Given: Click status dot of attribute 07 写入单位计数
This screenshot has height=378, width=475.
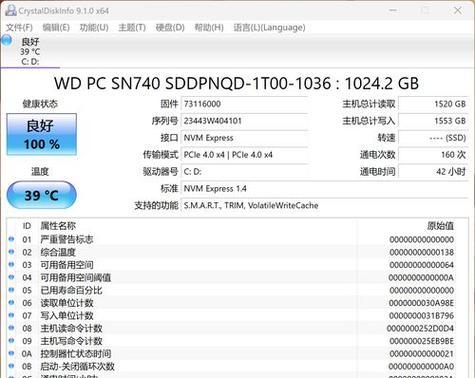Looking at the screenshot, I should point(11,315).
